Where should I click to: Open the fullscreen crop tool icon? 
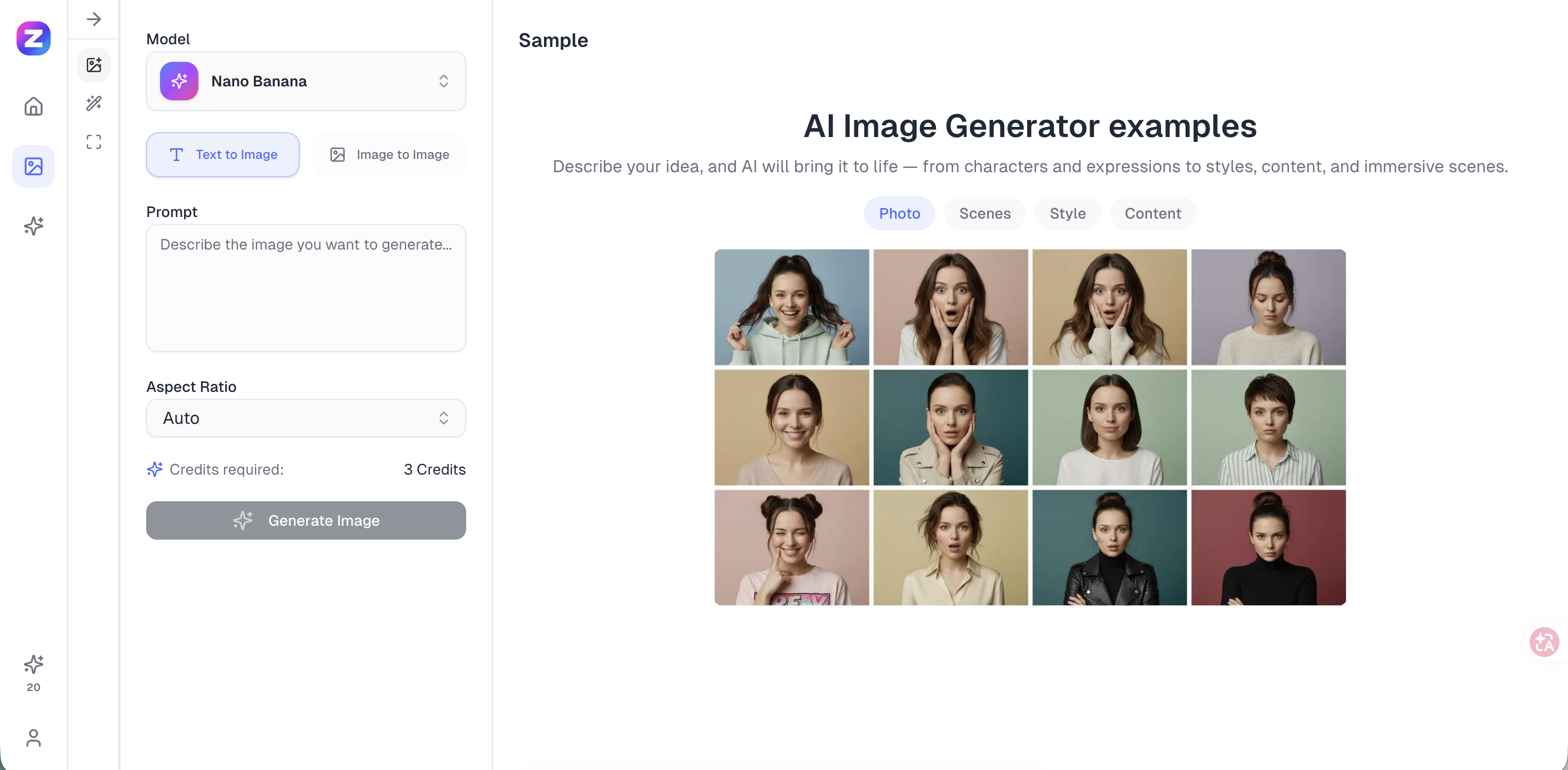(x=94, y=141)
